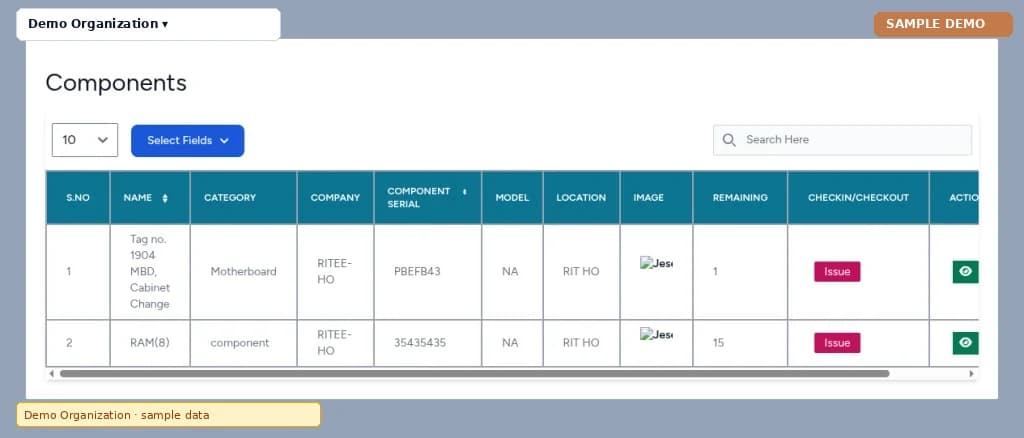Click the CATEGORY column header
1024x438 pixels.
pyautogui.click(x=244, y=198)
